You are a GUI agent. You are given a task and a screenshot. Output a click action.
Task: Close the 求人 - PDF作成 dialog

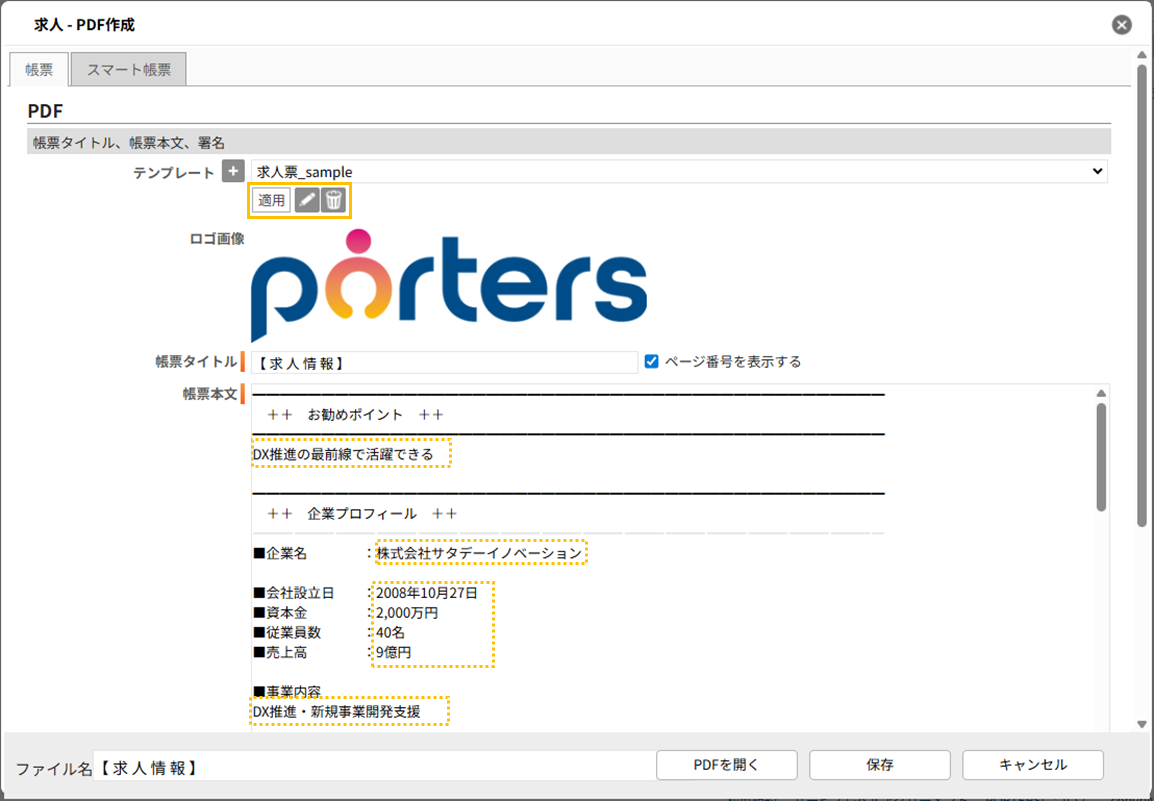1122,25
